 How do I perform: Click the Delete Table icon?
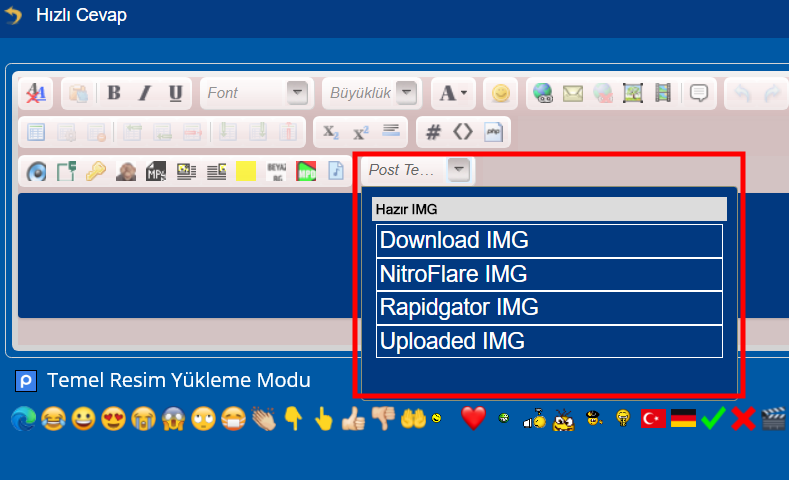click(x=96, y=132)
